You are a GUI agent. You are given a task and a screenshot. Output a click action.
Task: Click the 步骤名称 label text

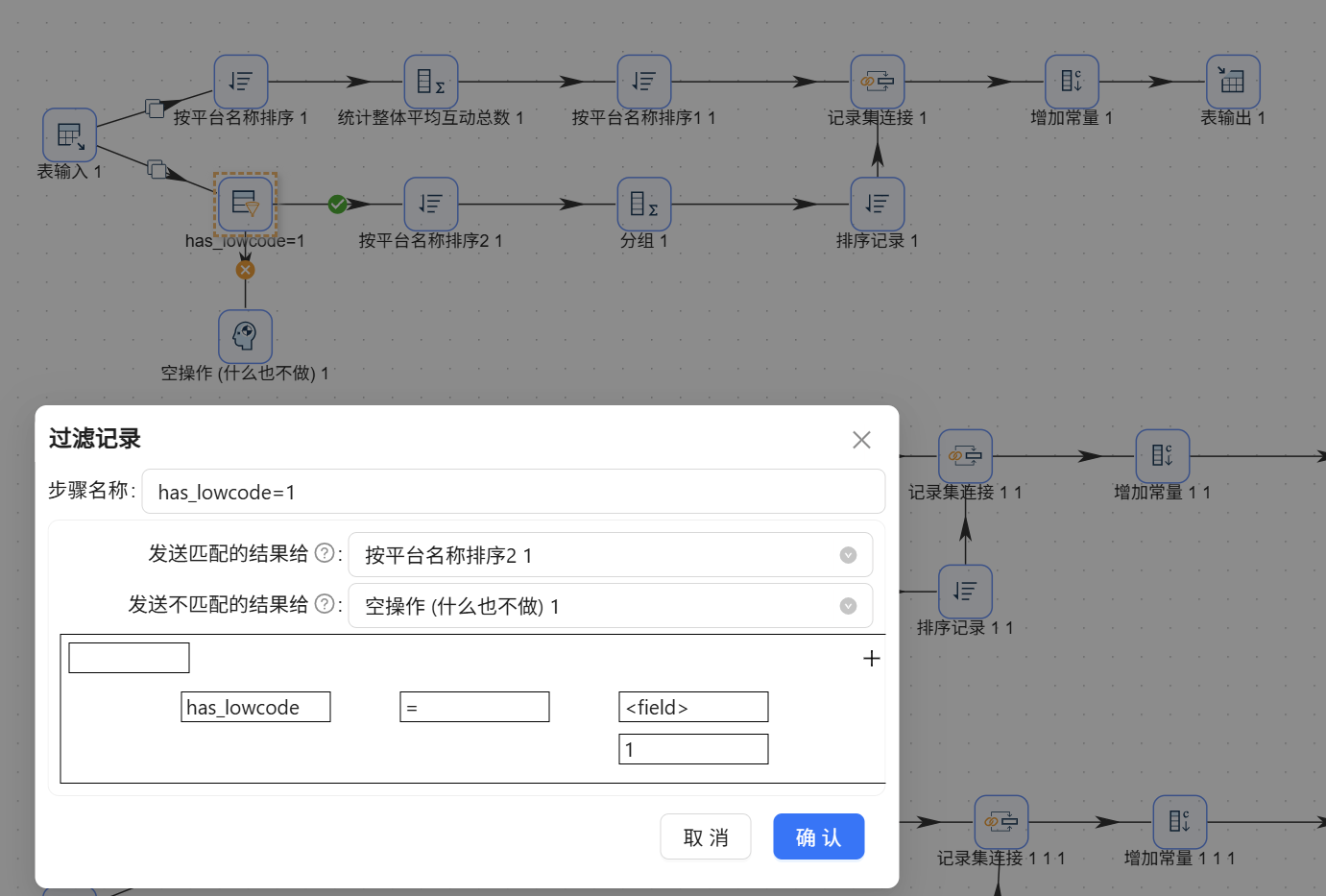88,491
